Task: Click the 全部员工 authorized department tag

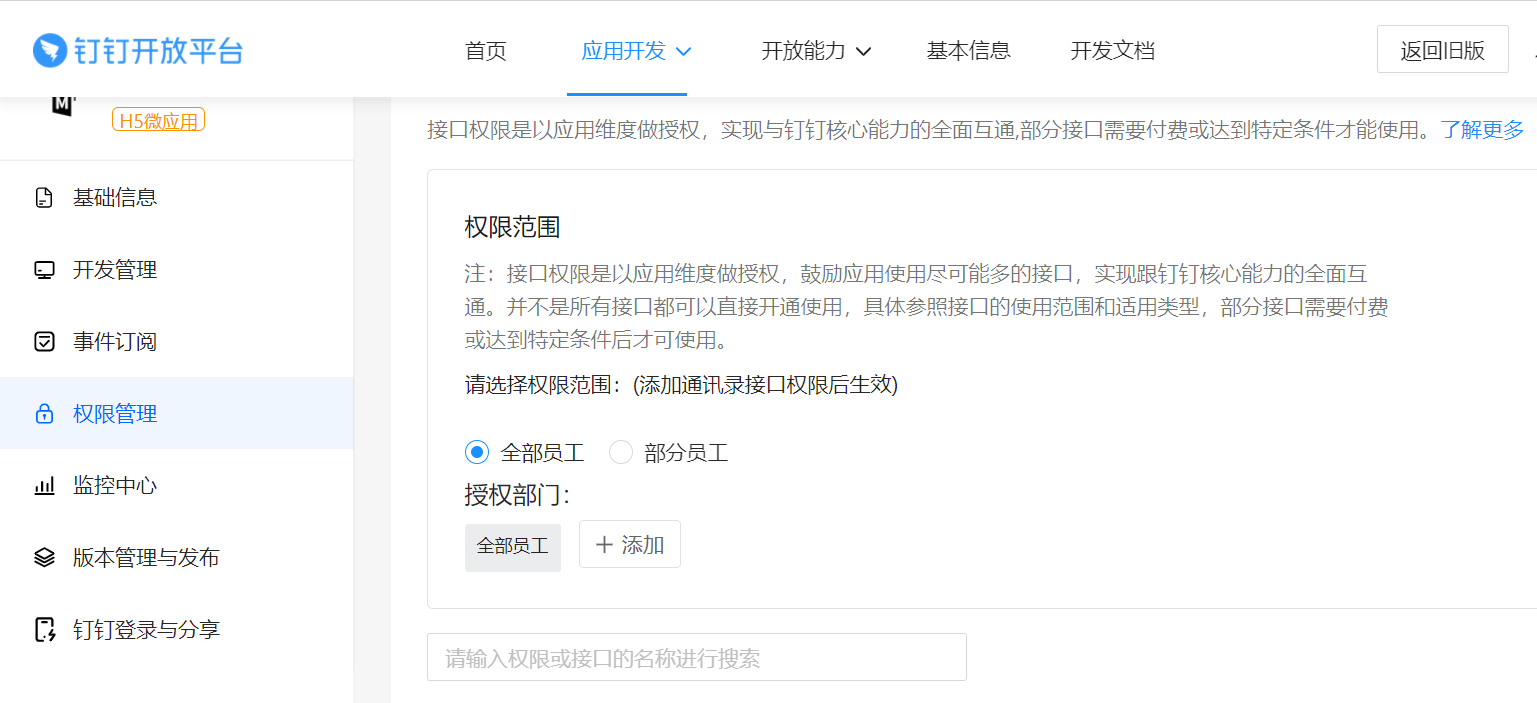Action: click(512, 546)
